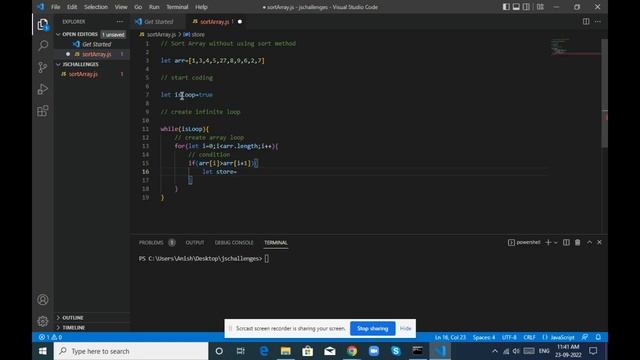
Task: Click unsaved dot on sortArray.js tab
Action: (240, 22)
